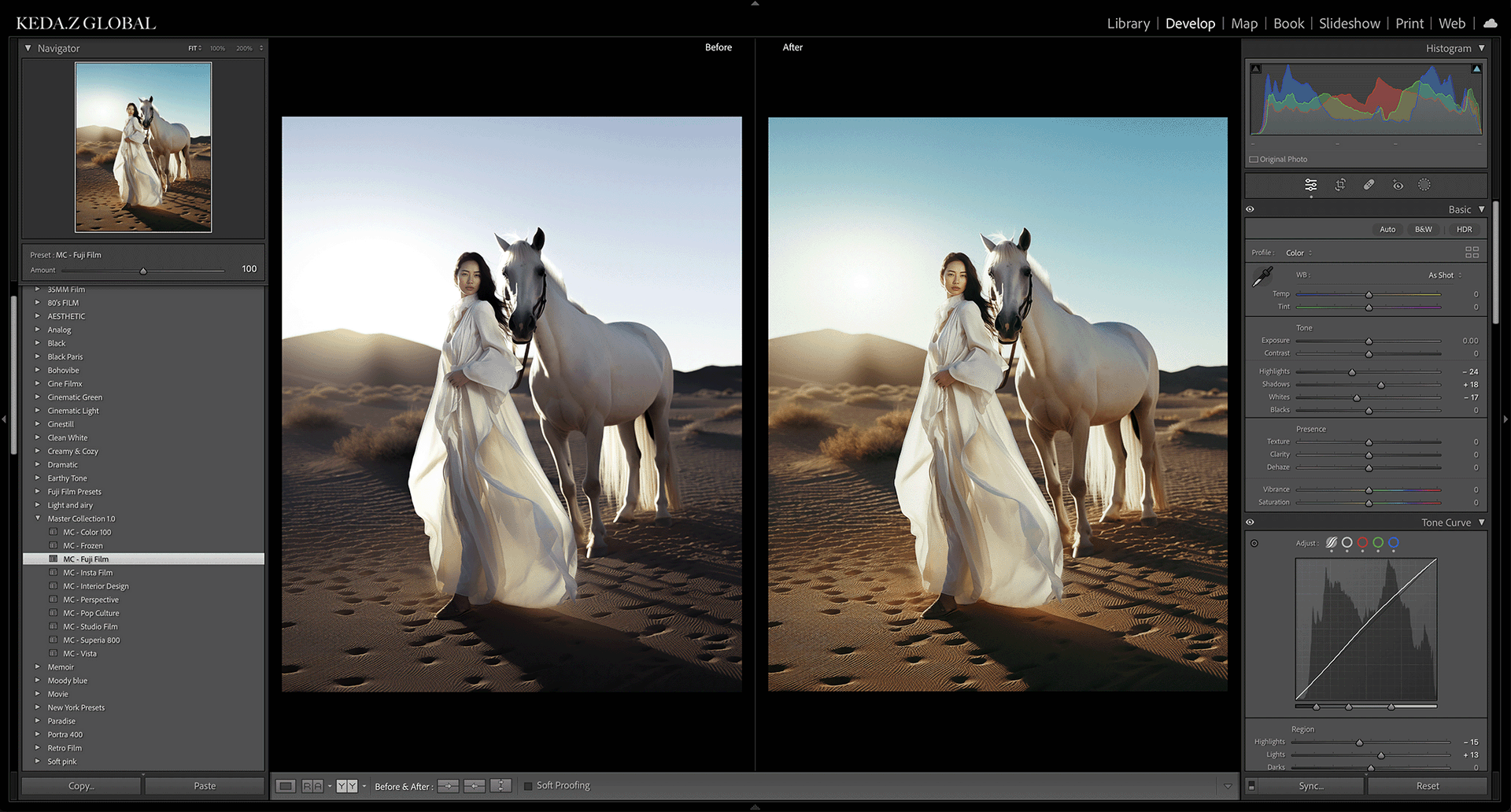Open the Masking tool
Viewport: 1511px width, 812px height.
tap(1424, 185)
